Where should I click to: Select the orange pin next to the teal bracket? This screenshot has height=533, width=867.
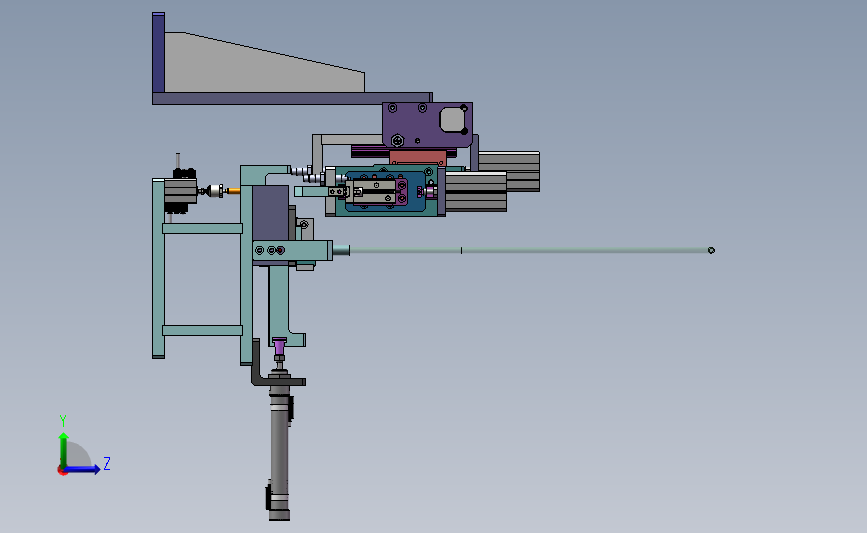[x=234, y=191]
